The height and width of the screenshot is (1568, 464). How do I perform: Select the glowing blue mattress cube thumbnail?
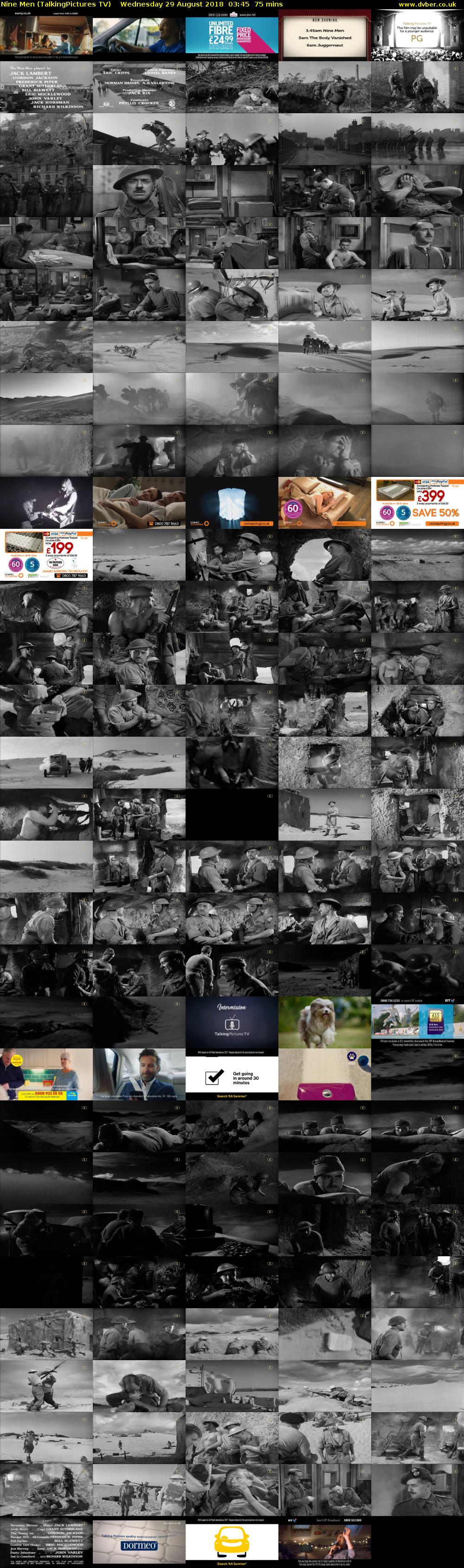click(x=232, y=502)
